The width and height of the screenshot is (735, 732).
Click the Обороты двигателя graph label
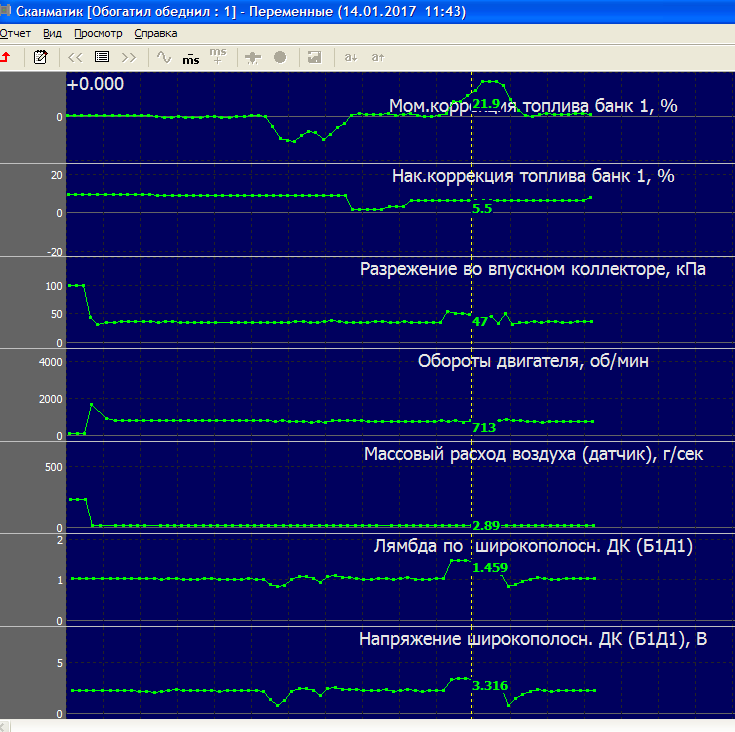tap(532, 361)
